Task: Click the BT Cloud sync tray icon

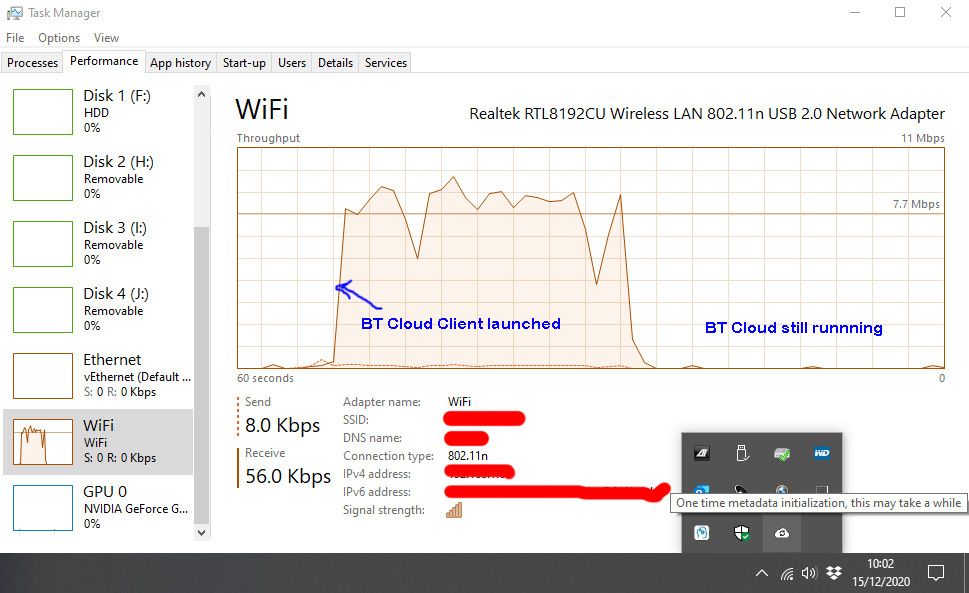Action: (x=782, y=533)
